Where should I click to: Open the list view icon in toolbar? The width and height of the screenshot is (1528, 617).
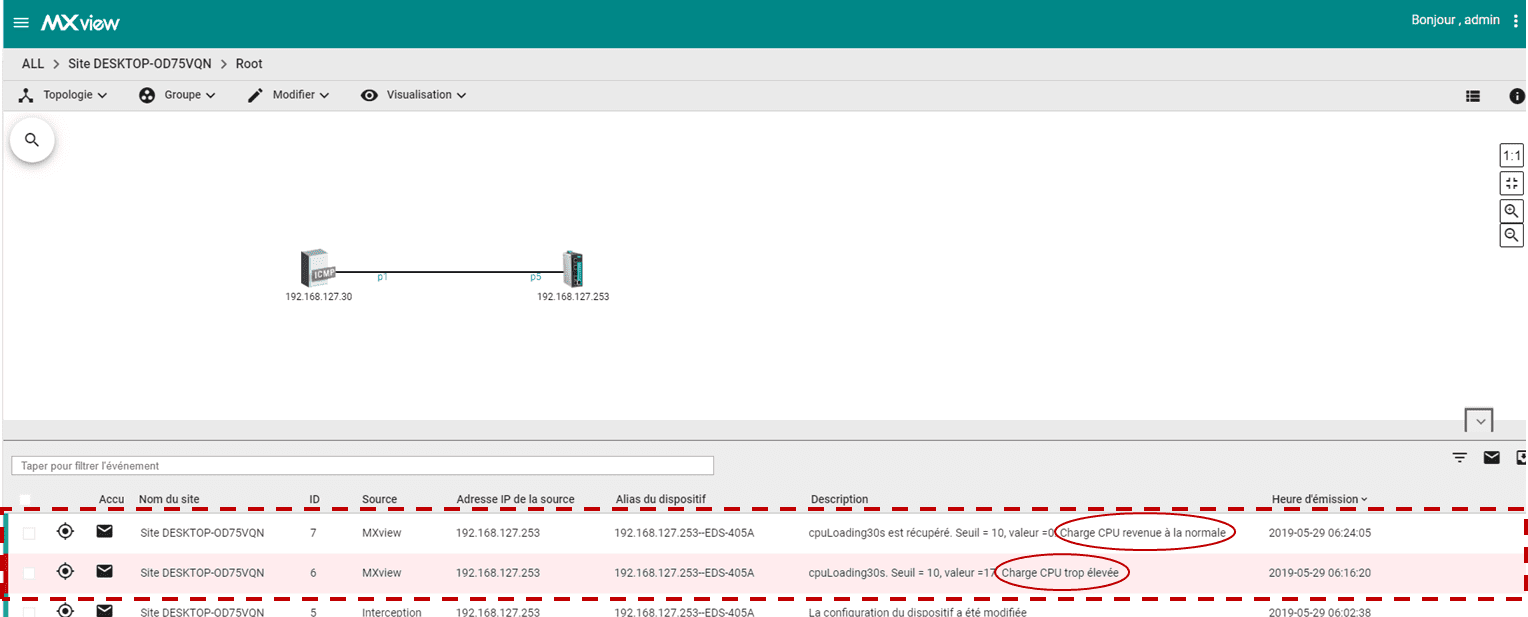click(x=1472, y=96)
